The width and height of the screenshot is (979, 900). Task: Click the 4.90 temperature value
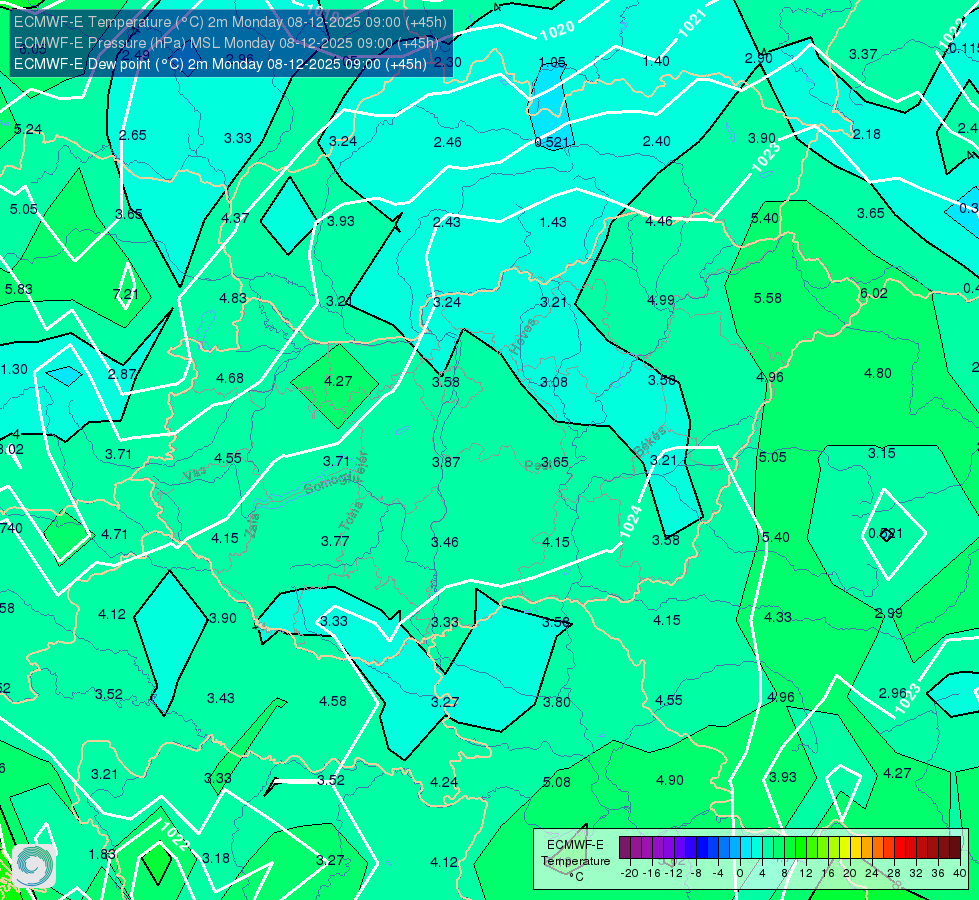tap(669, 780)
